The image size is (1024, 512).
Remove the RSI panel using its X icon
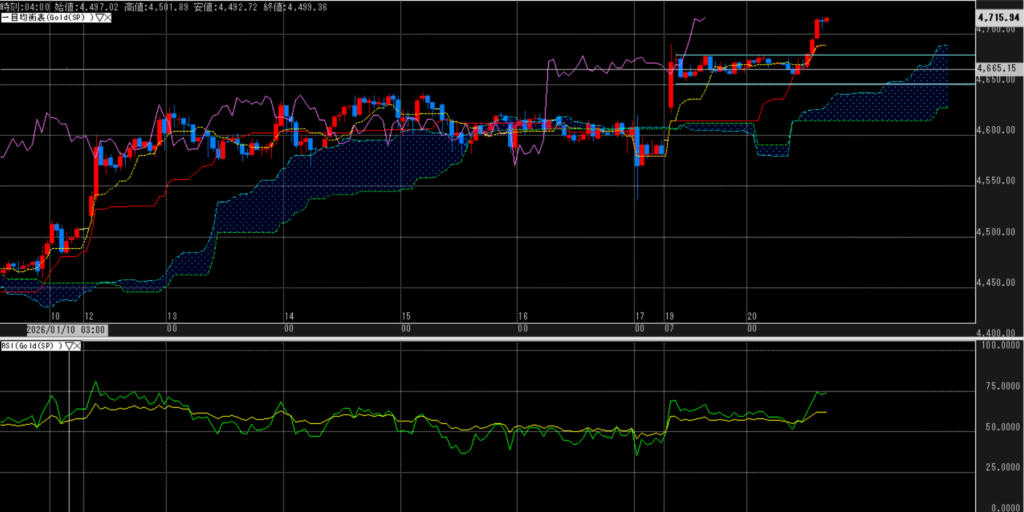(x=77, y=346)
